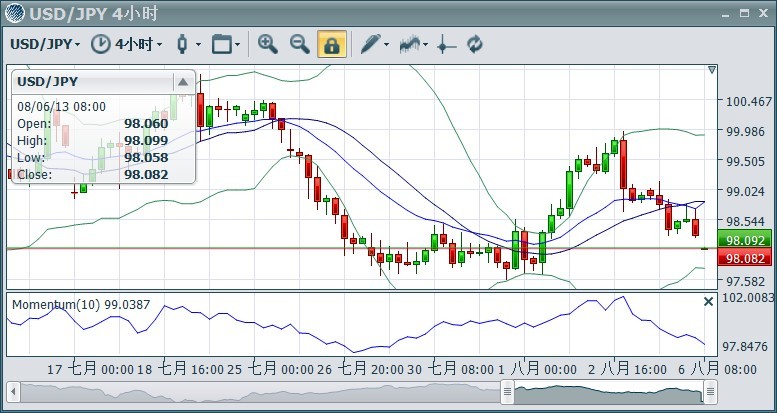Screen dimensions: 777x413
Task: Open the drawing tools dropdown arrow
Action: tap(387, 45)
